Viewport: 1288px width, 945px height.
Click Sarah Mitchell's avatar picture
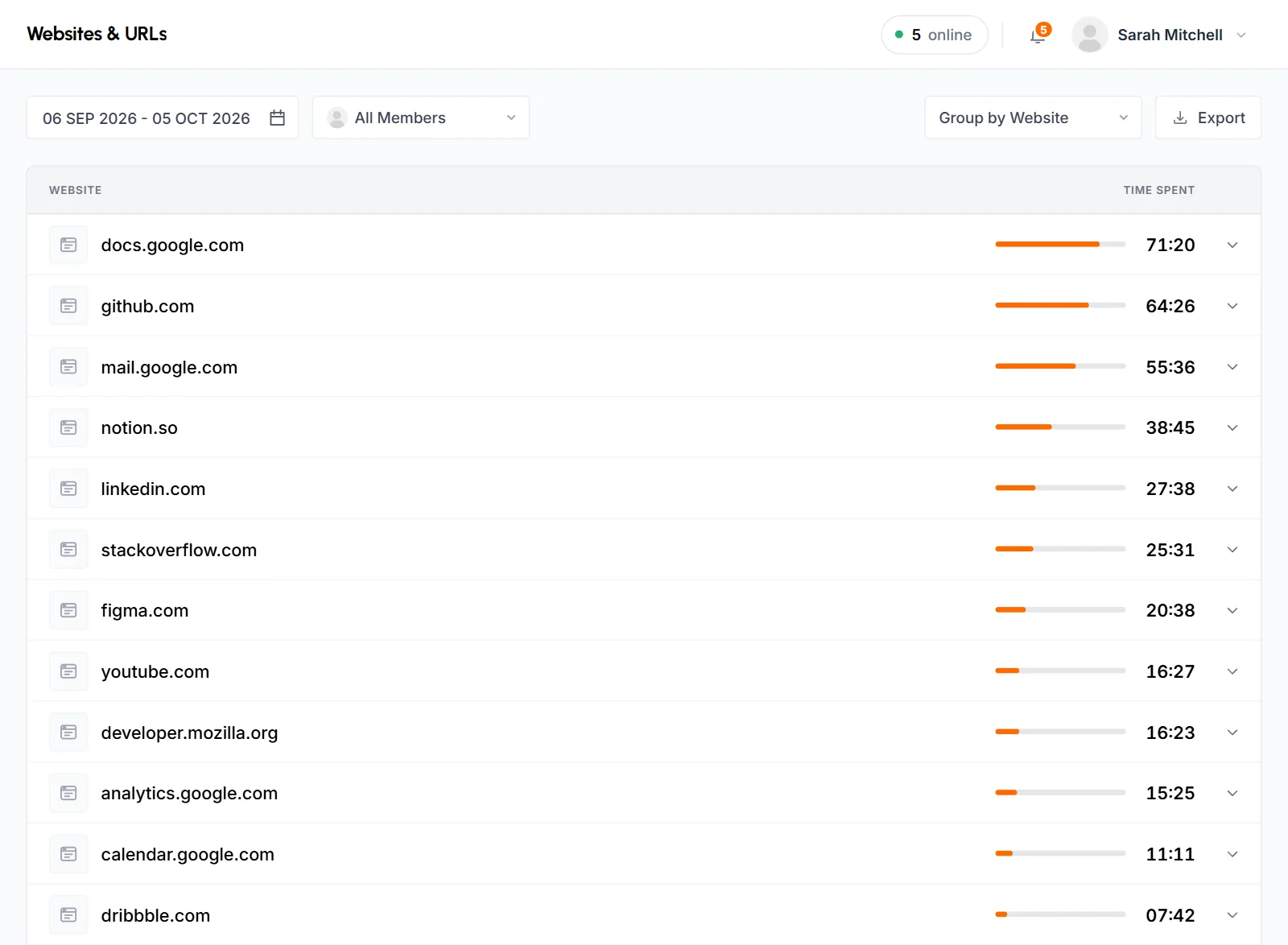1089,35
